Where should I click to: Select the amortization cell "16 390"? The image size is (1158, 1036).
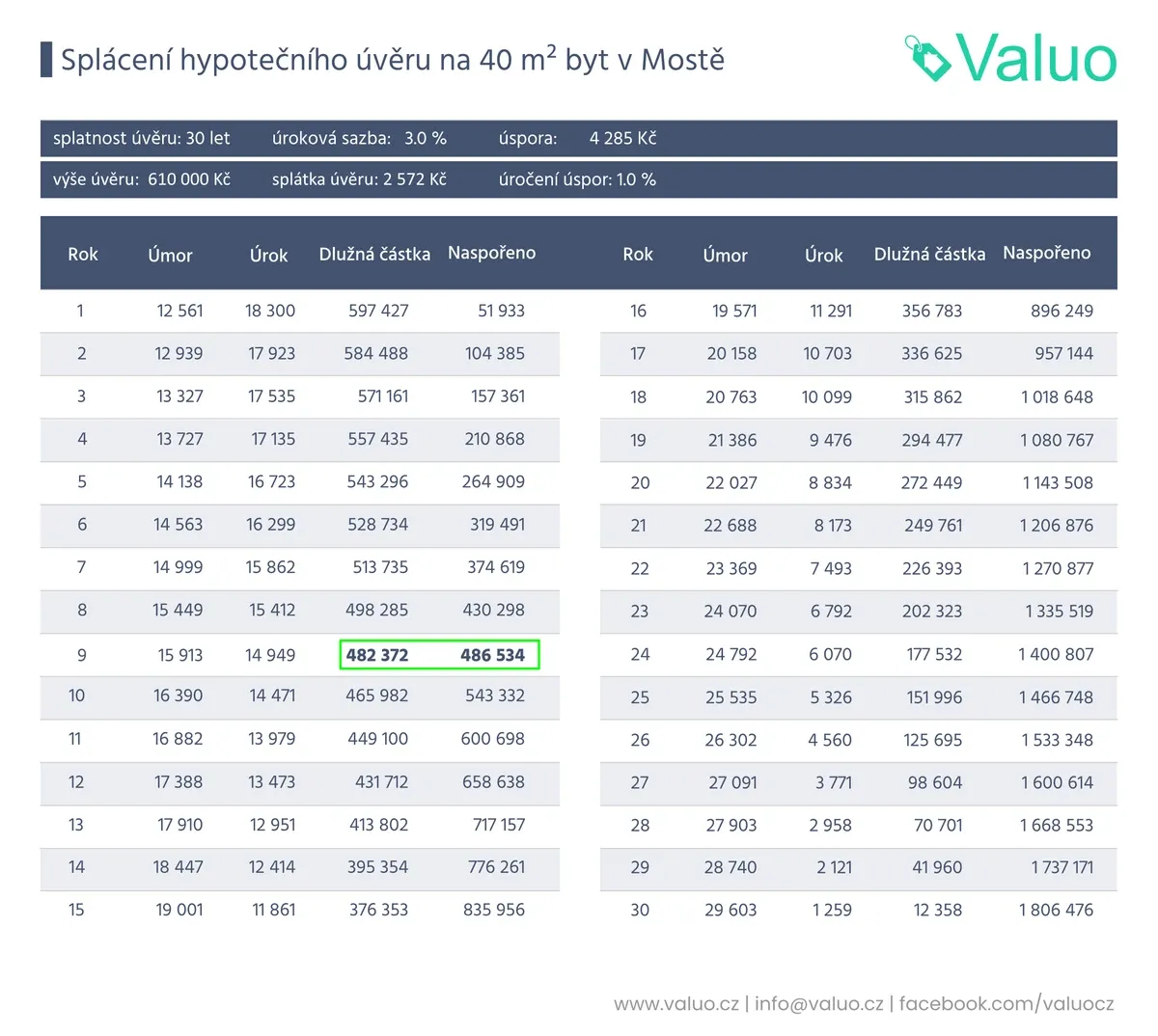point(179,695)
